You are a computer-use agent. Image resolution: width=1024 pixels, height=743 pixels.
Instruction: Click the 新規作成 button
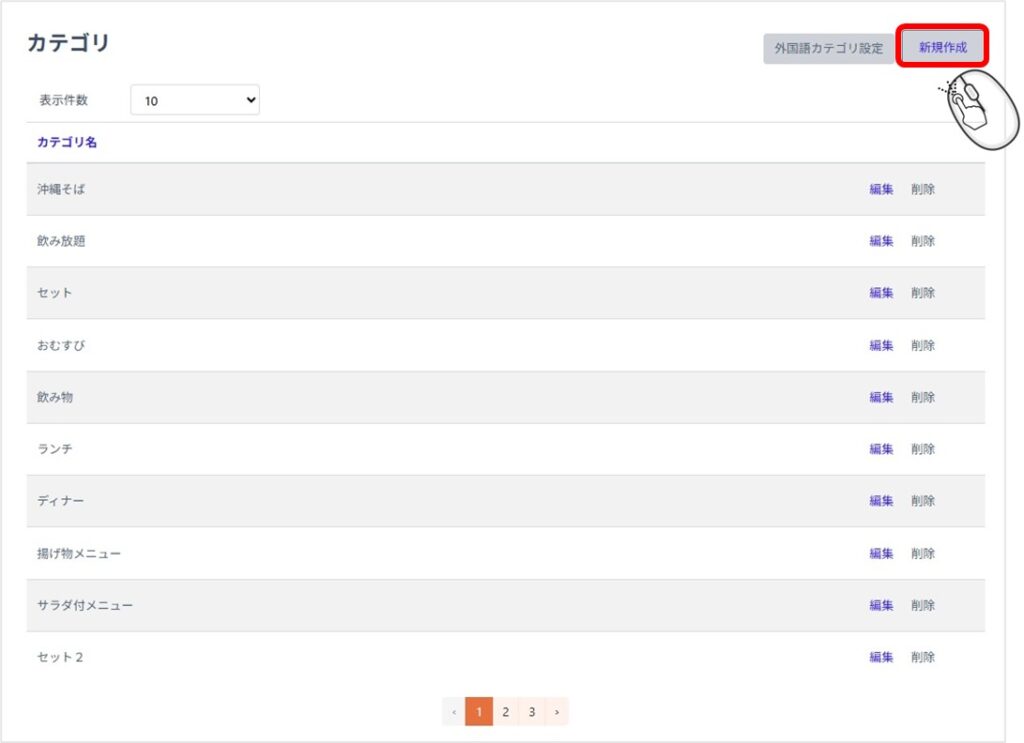[x=942, y=47]
